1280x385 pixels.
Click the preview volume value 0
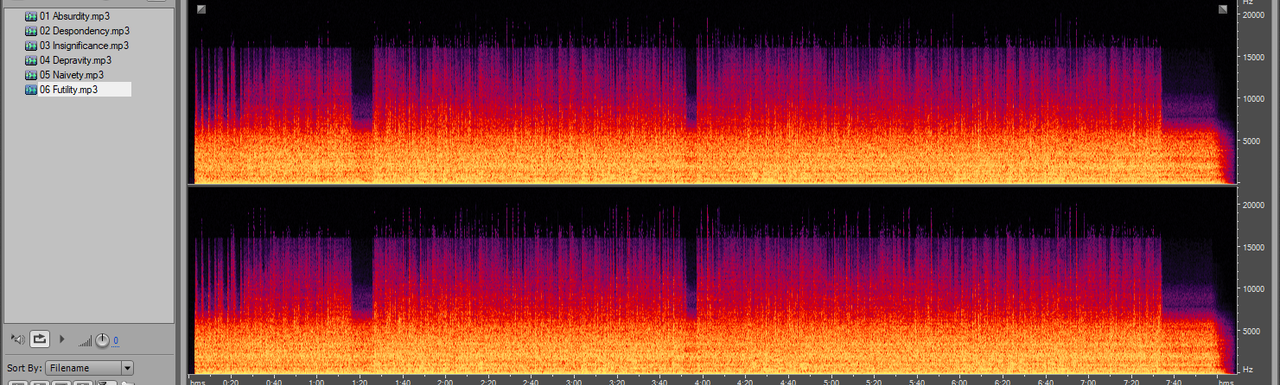click(x=116, y=342)
